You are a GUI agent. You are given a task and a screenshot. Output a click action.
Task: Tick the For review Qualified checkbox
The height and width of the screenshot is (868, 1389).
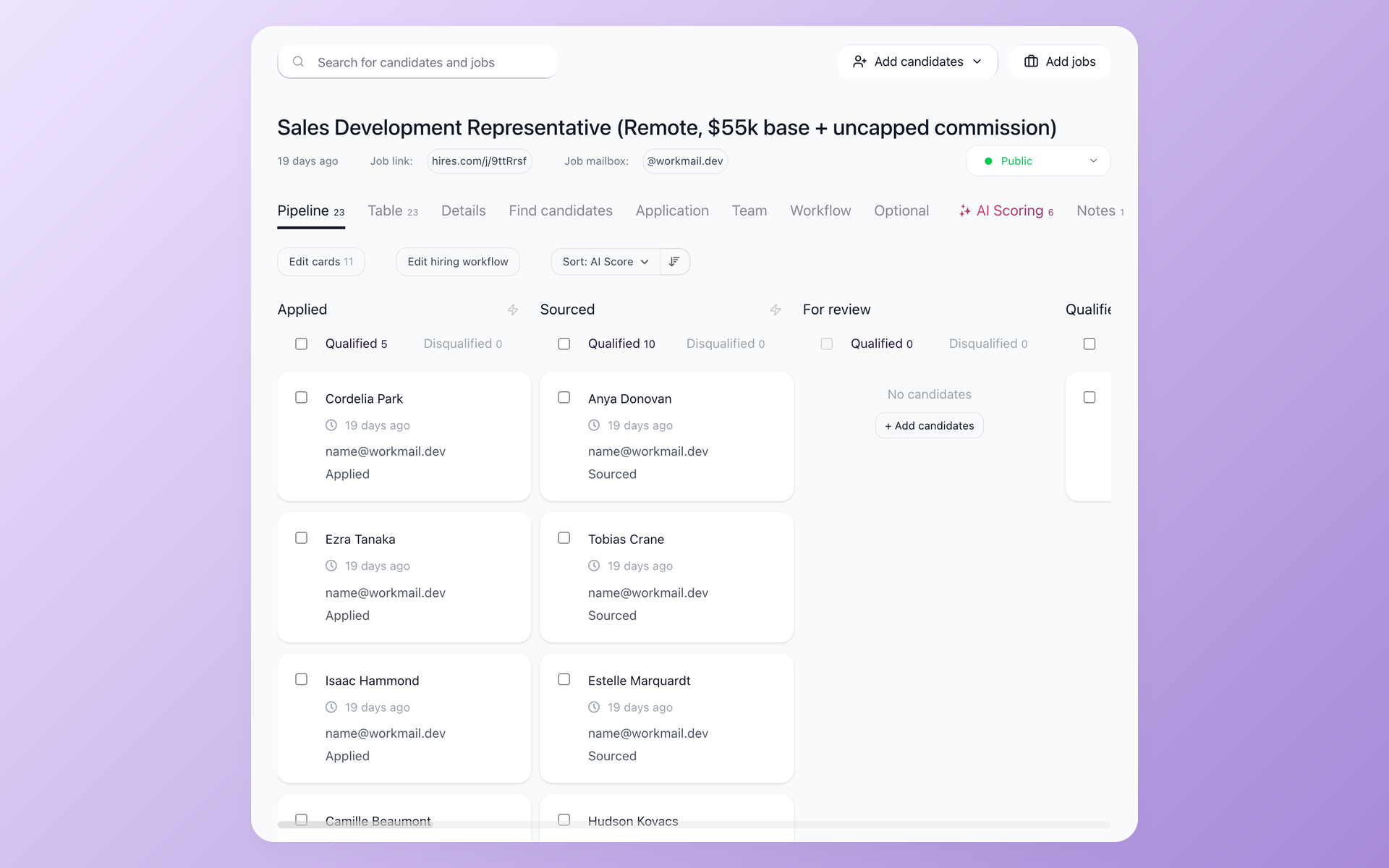coord(827,344)
